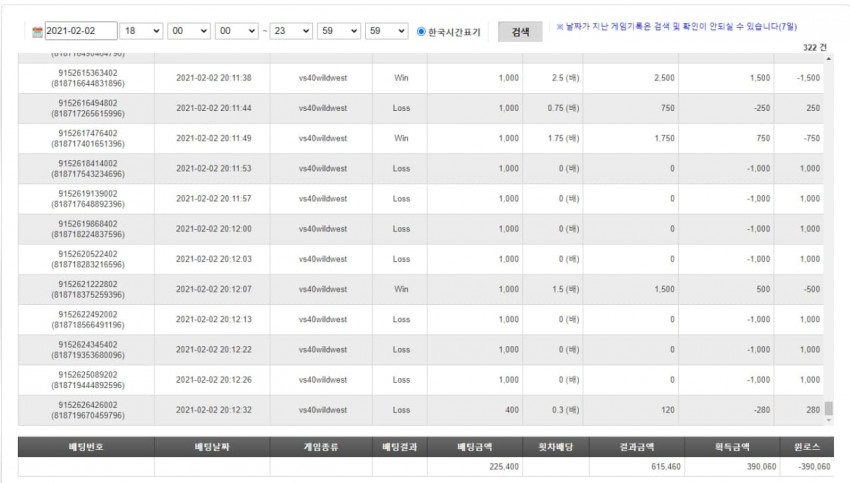Expand the end minute 59 dropdown
Viewport: 850px width, 483px height.
[x=338, y=31]
